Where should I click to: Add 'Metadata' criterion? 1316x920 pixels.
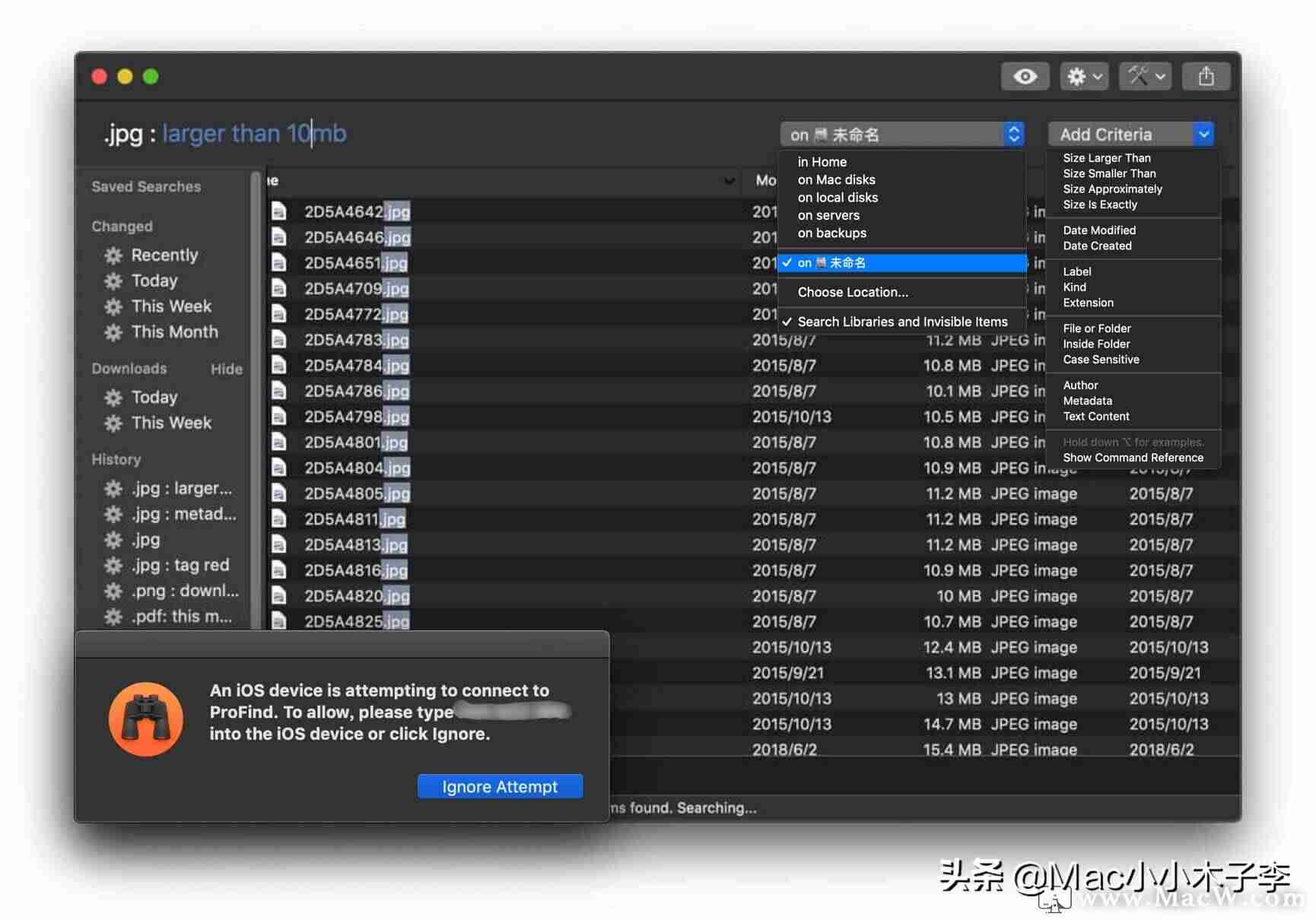click(x=1087, y=401)
